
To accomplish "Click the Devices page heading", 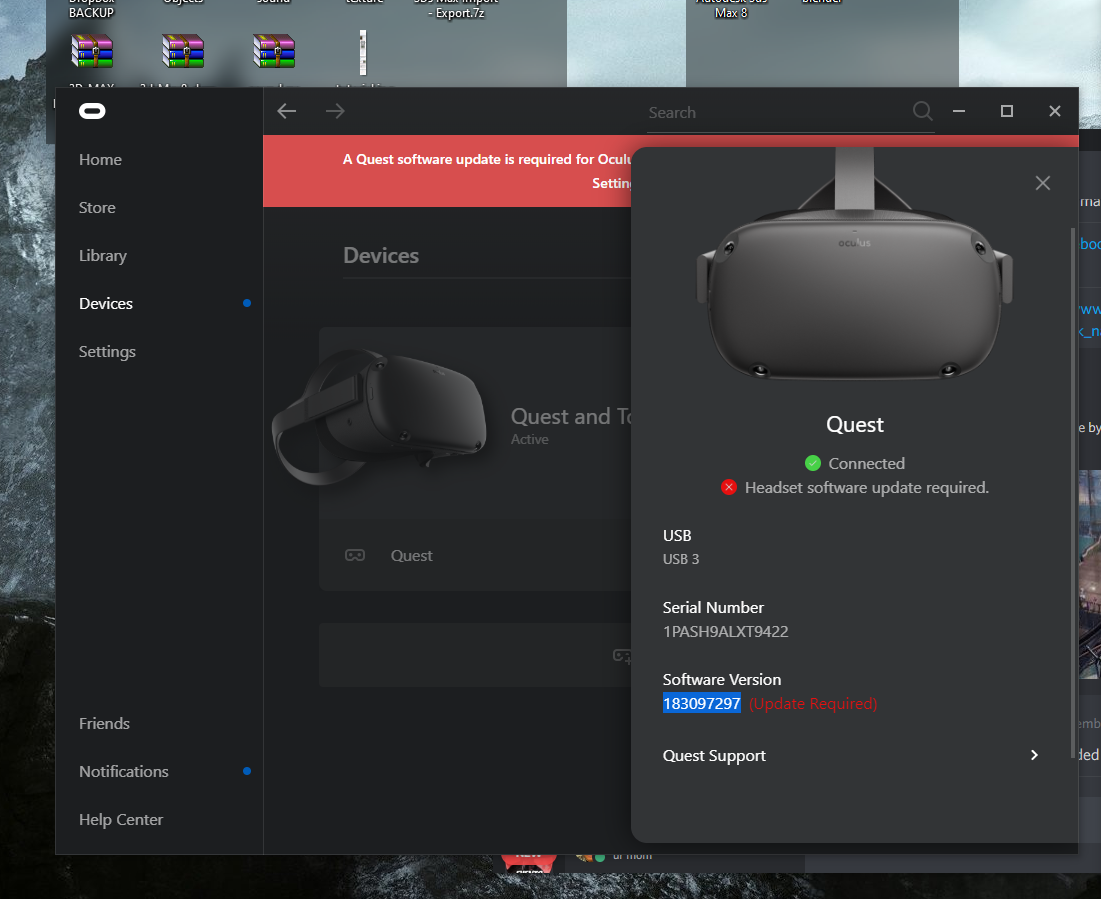I will (x=381, y=256).
